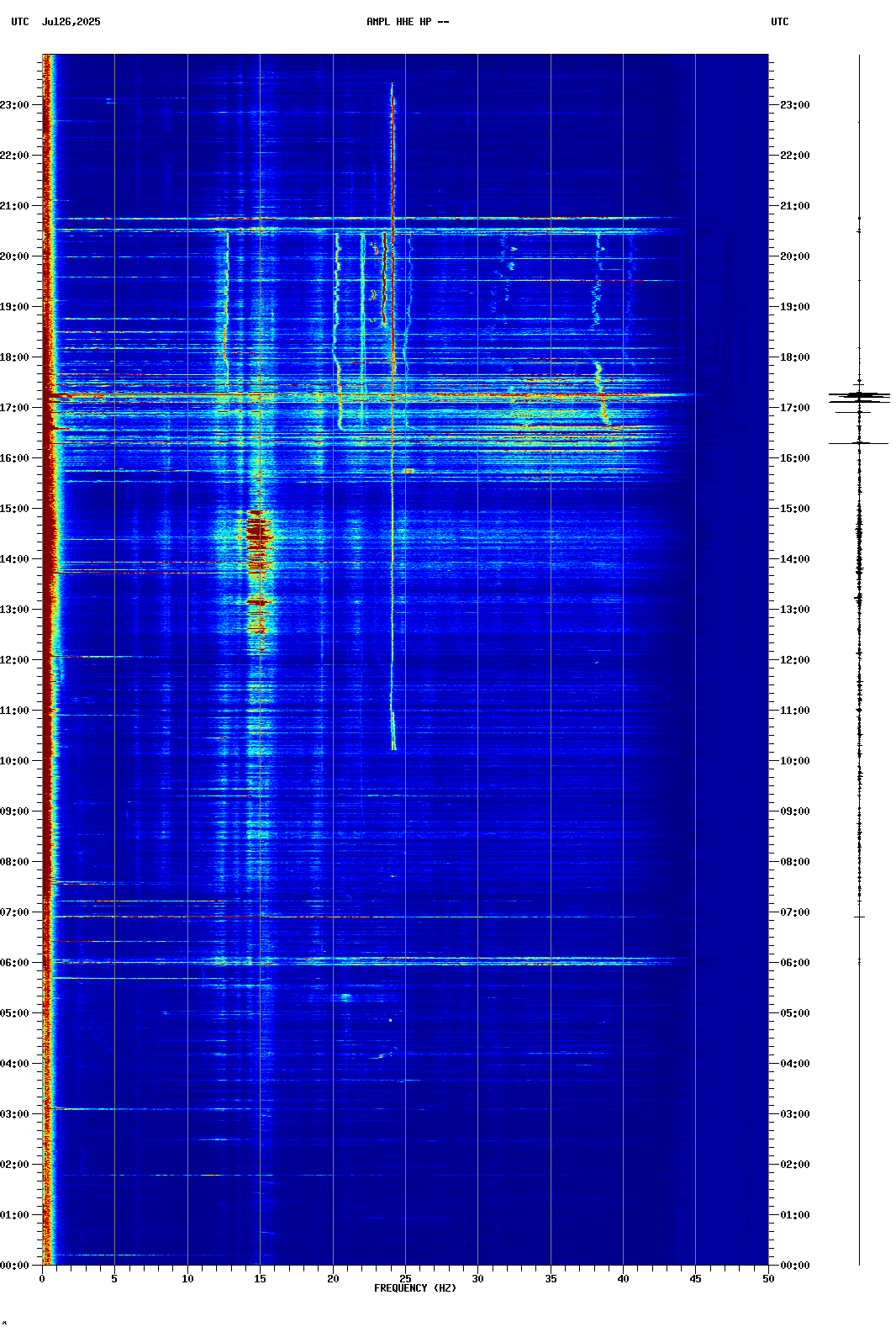Click the 45 tick label on frequency axis
The height and width of the screenshot is (1332, 896).
coord(695,1279)
